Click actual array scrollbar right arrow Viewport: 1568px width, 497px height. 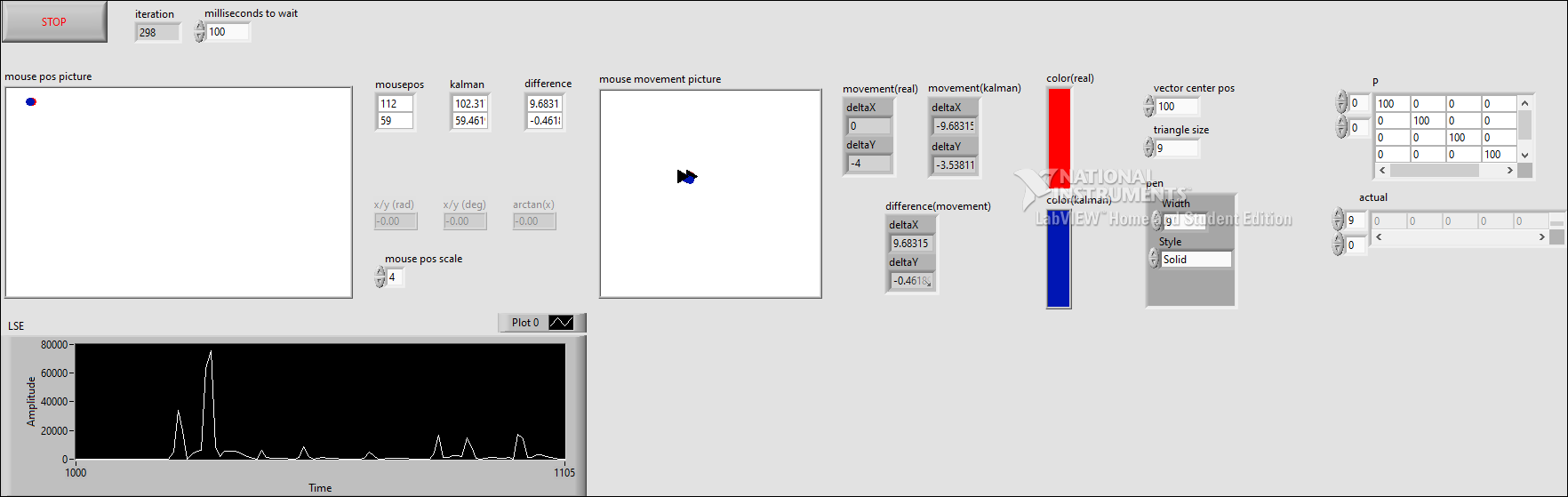(1541, 237)
